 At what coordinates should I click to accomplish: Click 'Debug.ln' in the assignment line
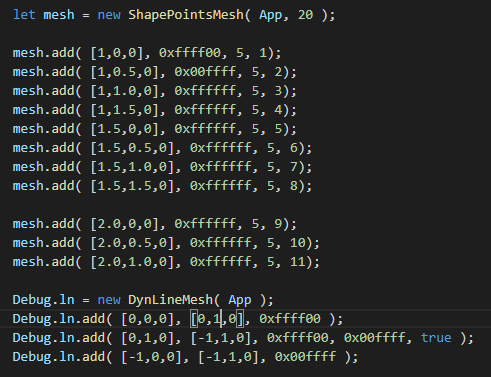click(43, 300)
